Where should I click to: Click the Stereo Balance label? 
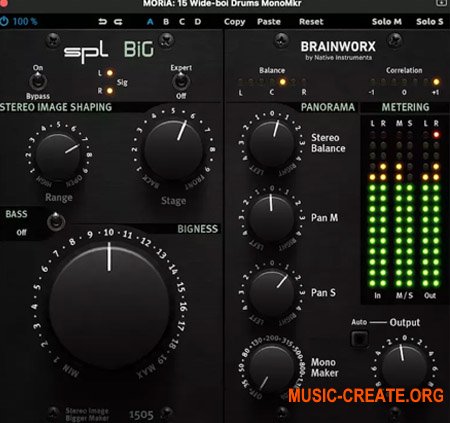[328, 143]
